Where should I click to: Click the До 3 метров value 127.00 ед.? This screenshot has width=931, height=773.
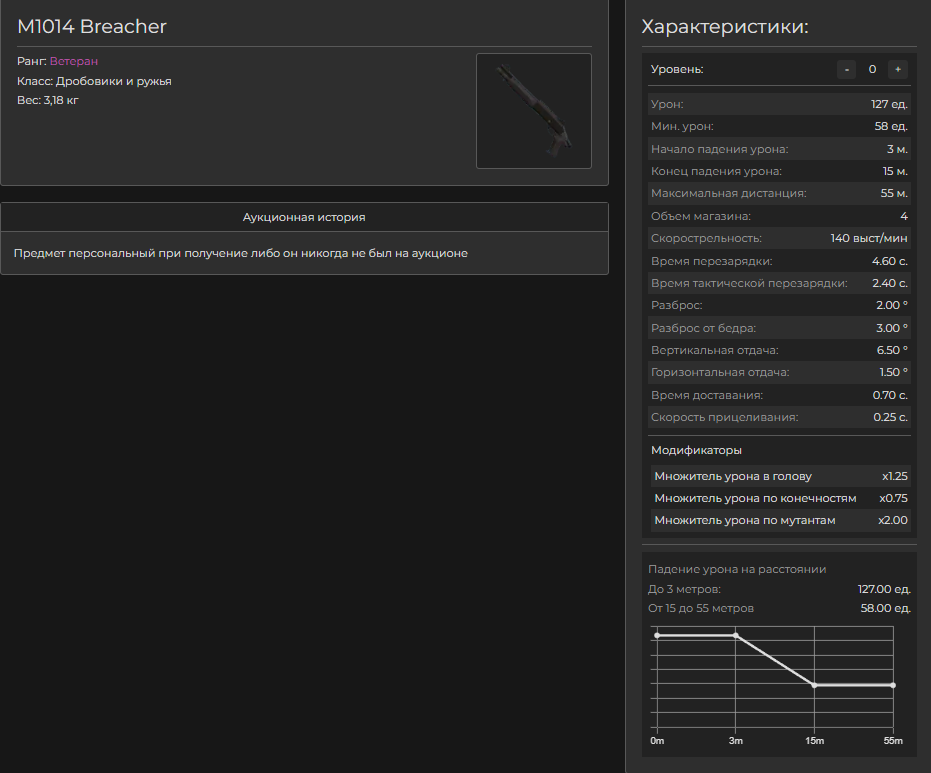884,590
